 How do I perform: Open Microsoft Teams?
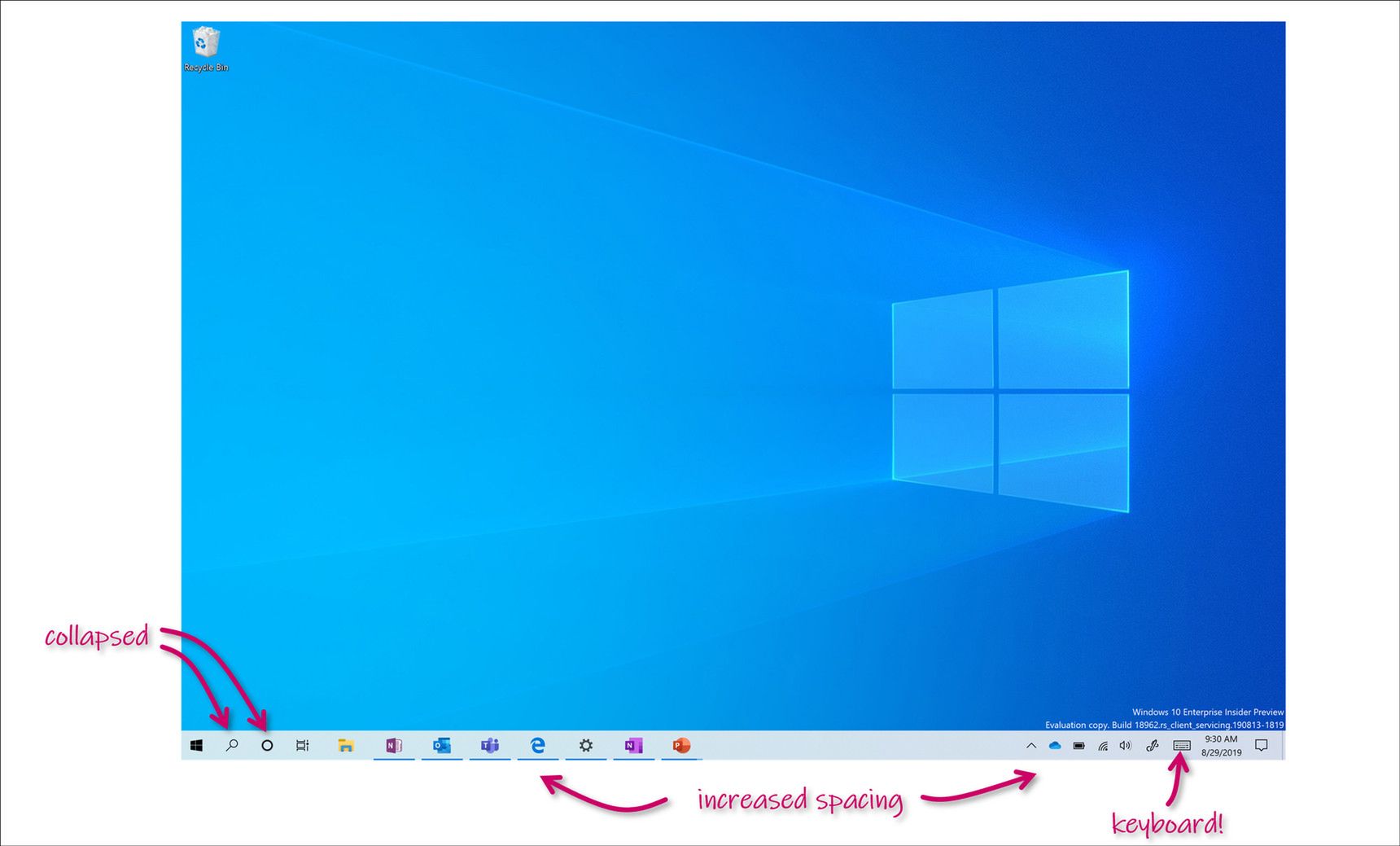click(489, 745)
